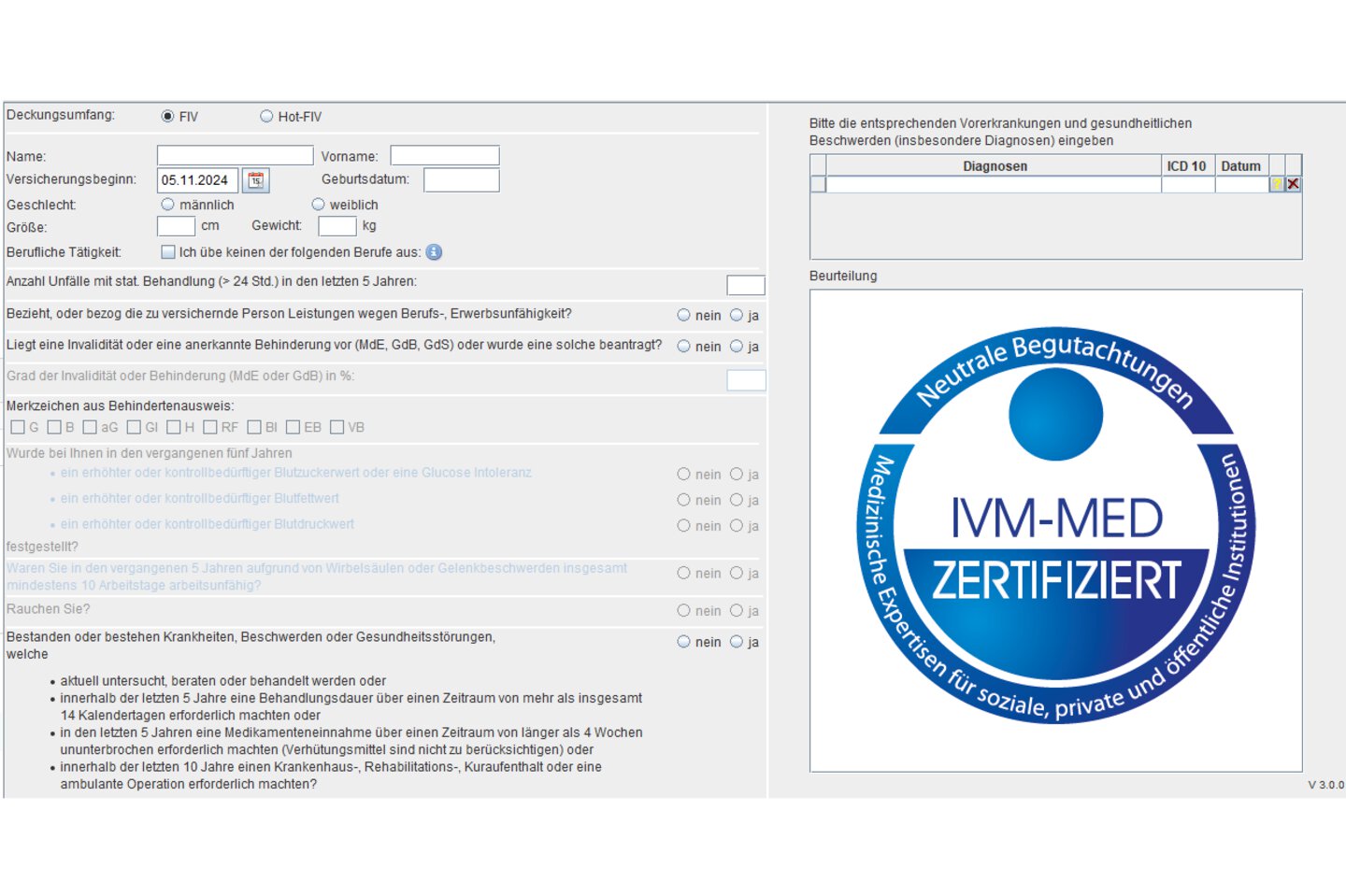The image size is (1346, 896).
Task: Select nein for Blutfettwert question
Action: click(x=684, y=501)
